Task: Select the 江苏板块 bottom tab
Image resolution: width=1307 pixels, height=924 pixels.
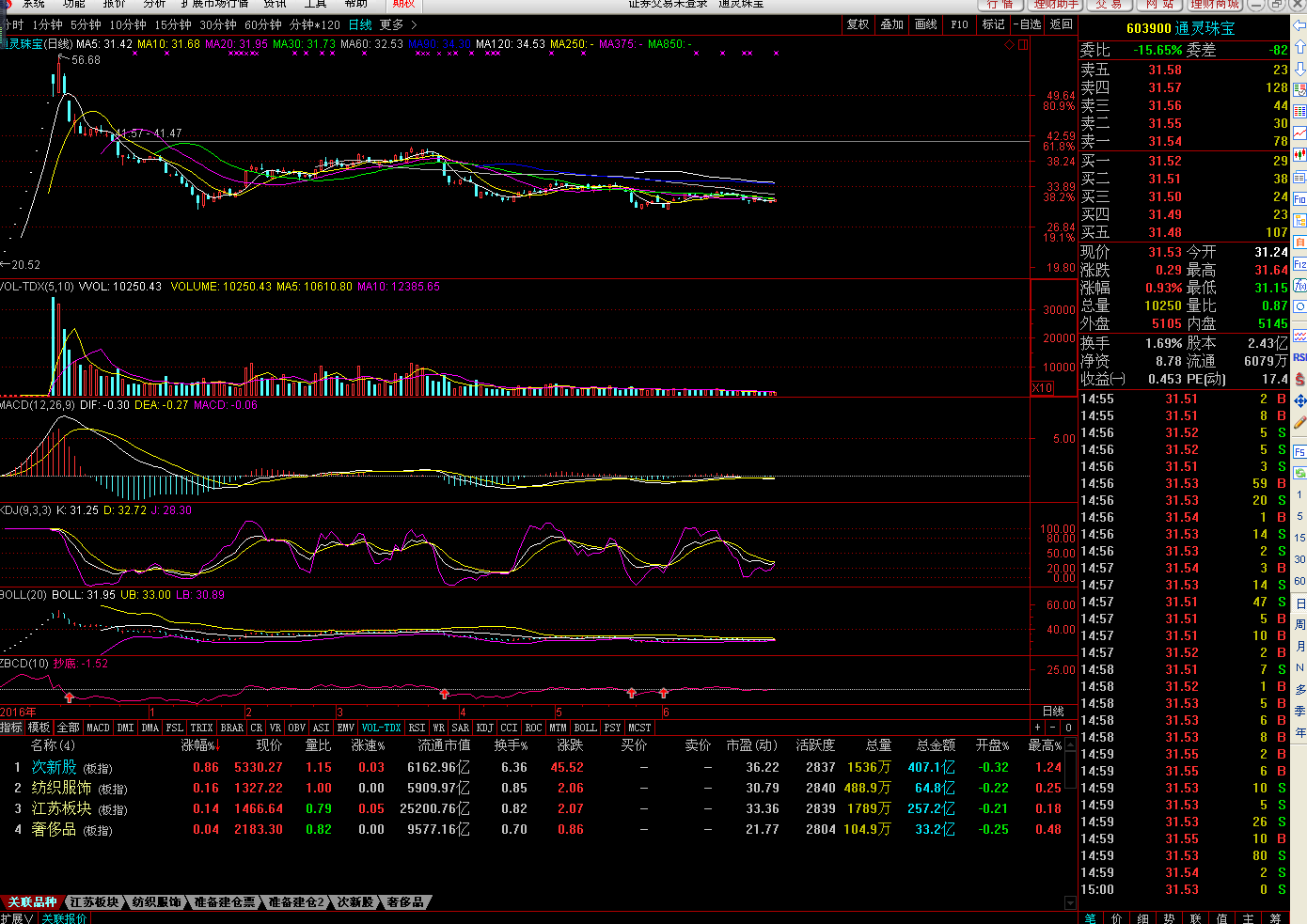Action: [94, 902]
